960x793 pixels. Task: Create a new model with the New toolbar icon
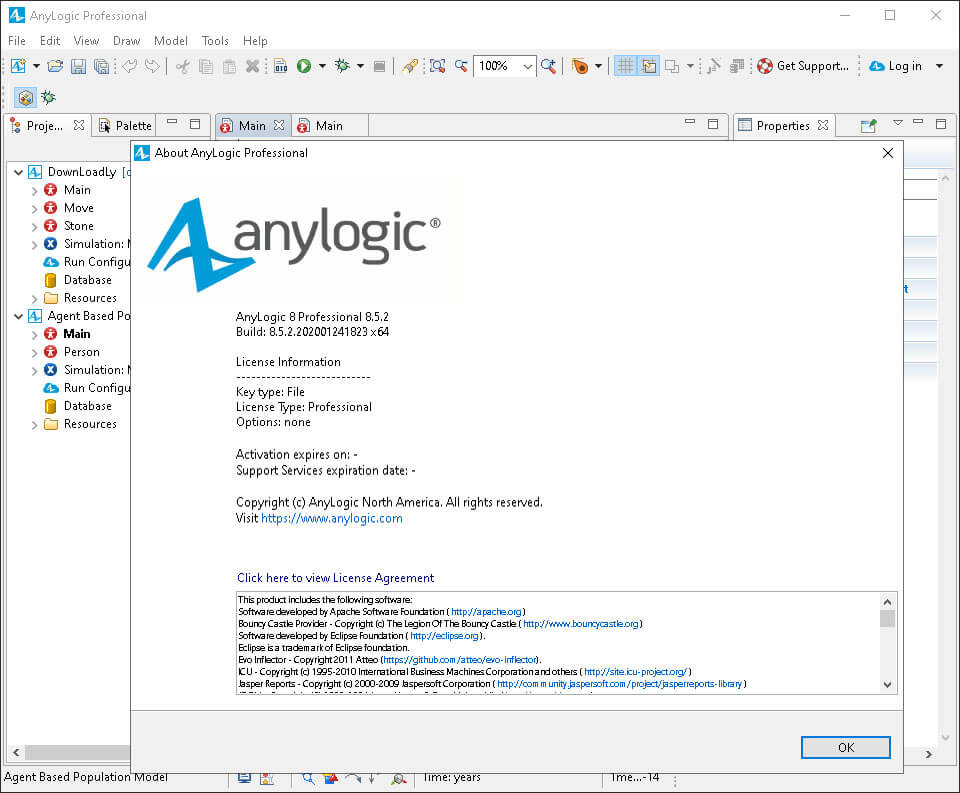(x=18, y=65)
